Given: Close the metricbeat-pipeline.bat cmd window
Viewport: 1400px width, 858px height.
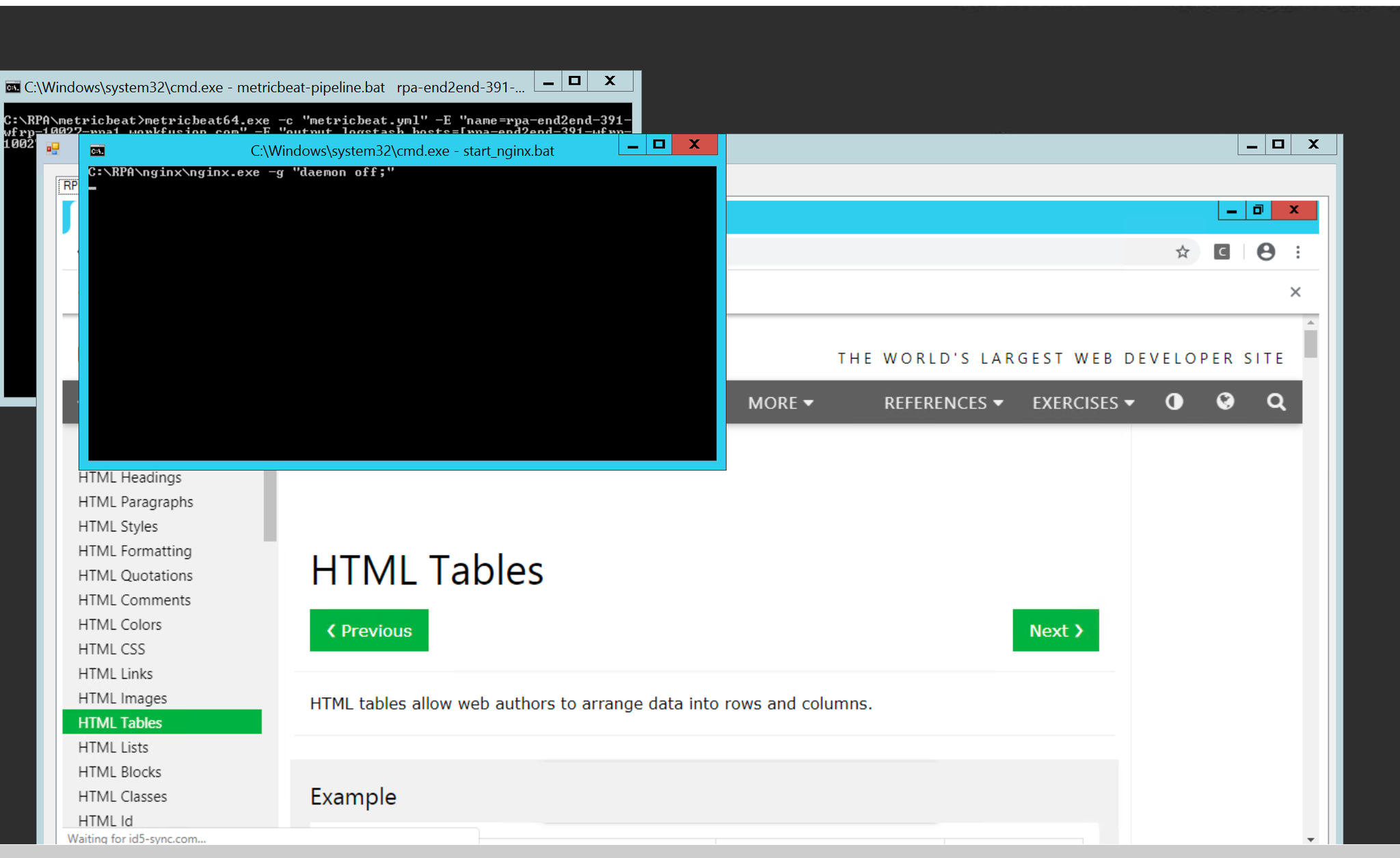Looking at the screenshot, I should [610, 81].
